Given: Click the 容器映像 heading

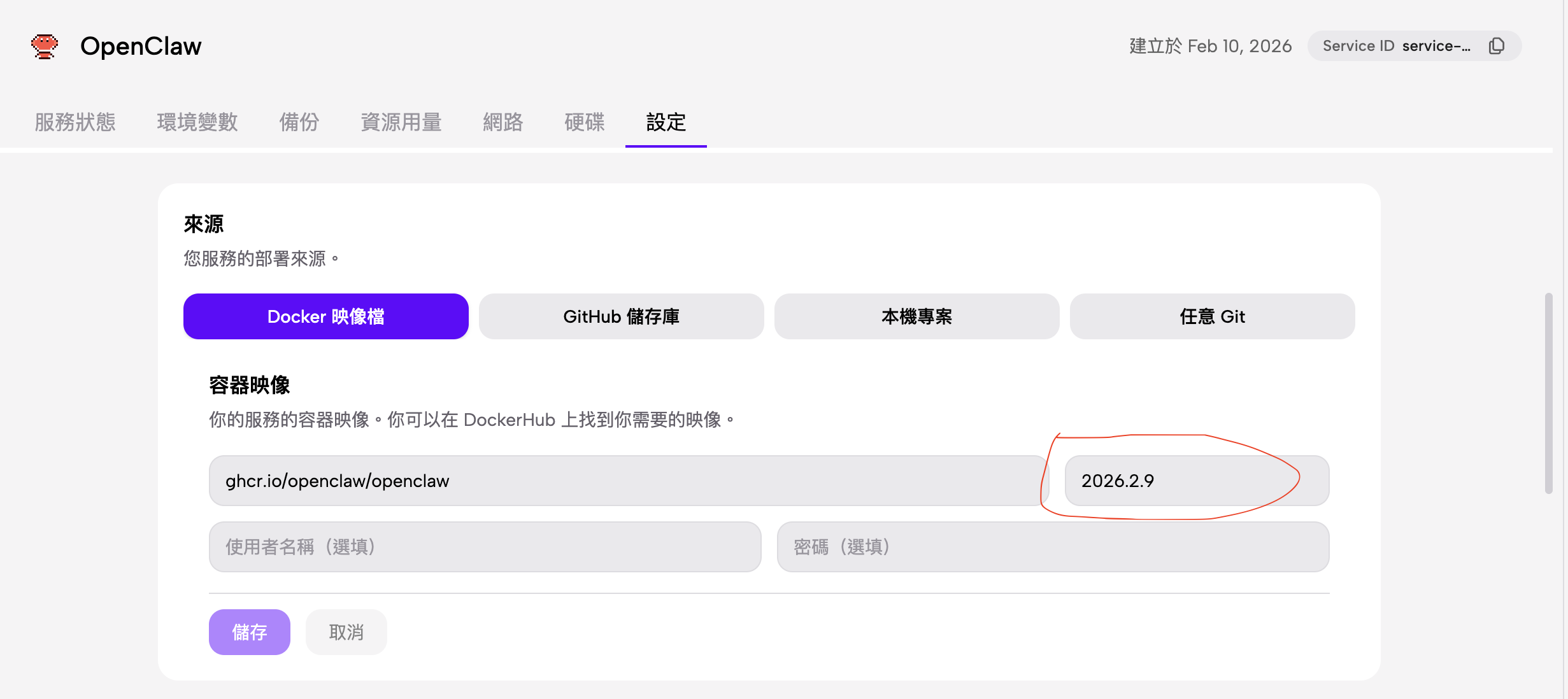Looking at the screenshot, I should click(250, 385).
